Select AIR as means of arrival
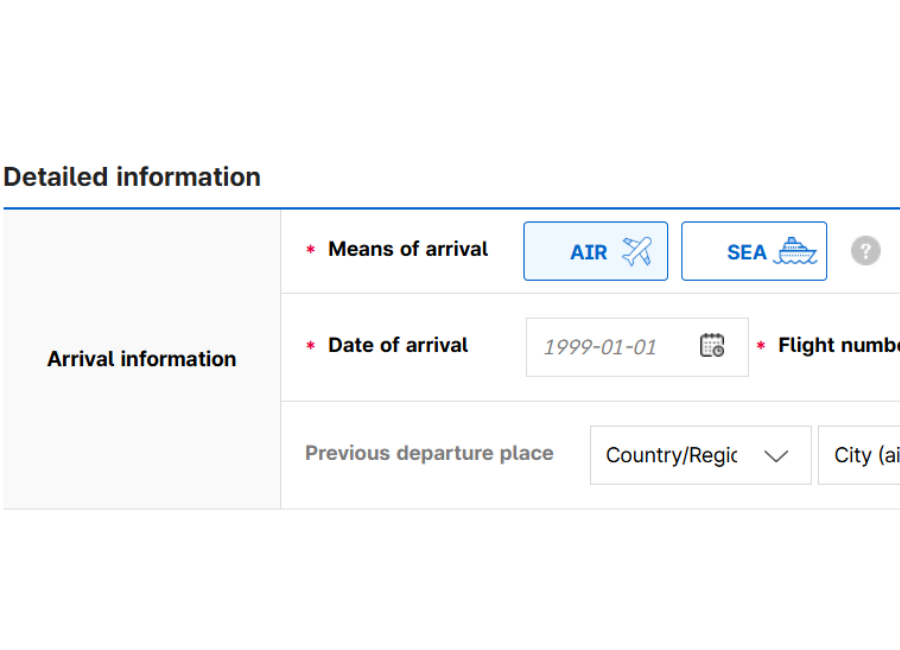 click(595, 251)
